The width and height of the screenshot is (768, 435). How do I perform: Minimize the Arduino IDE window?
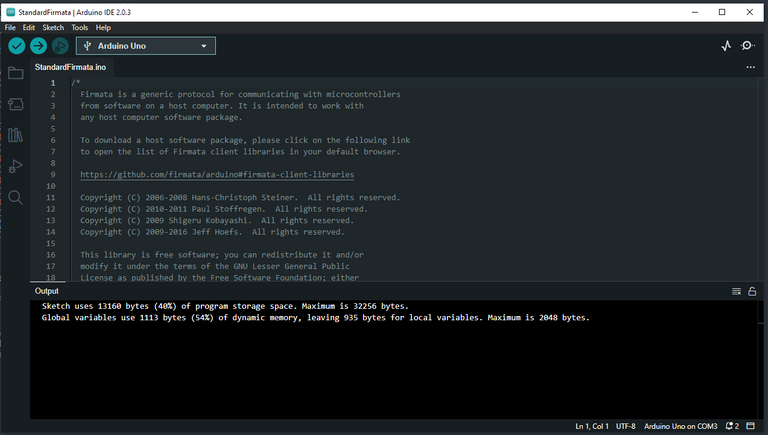click(695, 12)
